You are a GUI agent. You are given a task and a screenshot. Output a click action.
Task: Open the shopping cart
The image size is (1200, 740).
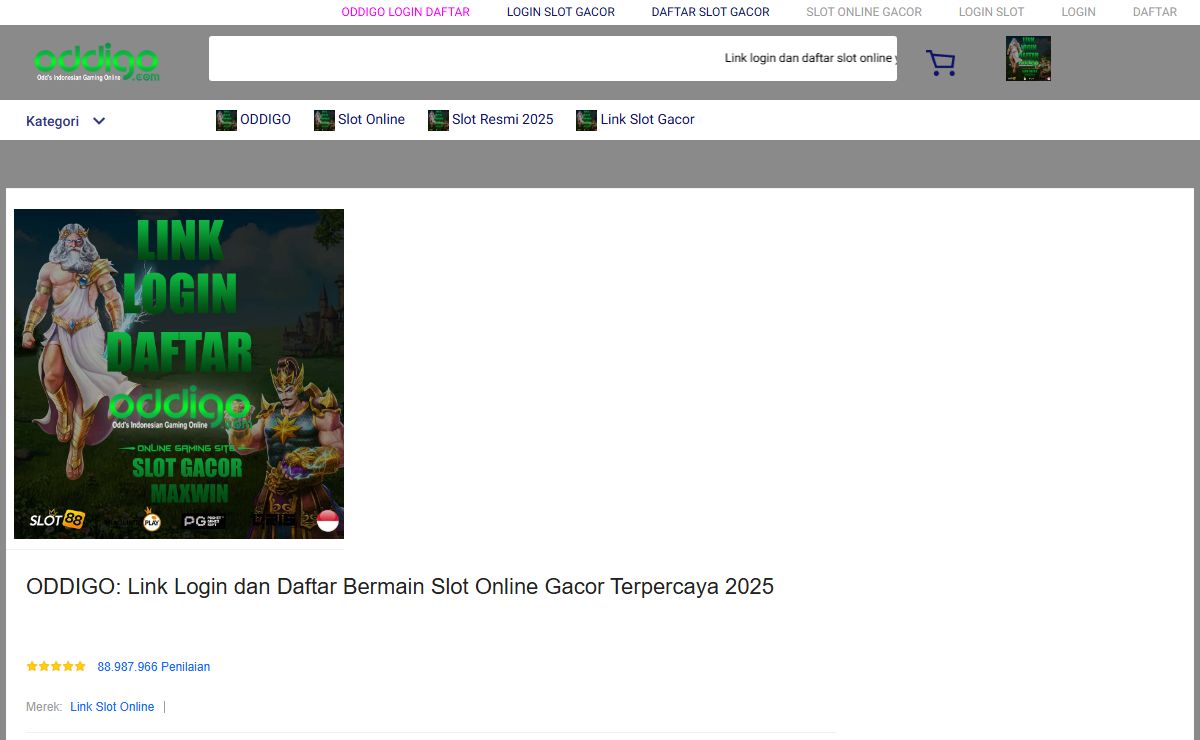(x=941, y=63)
